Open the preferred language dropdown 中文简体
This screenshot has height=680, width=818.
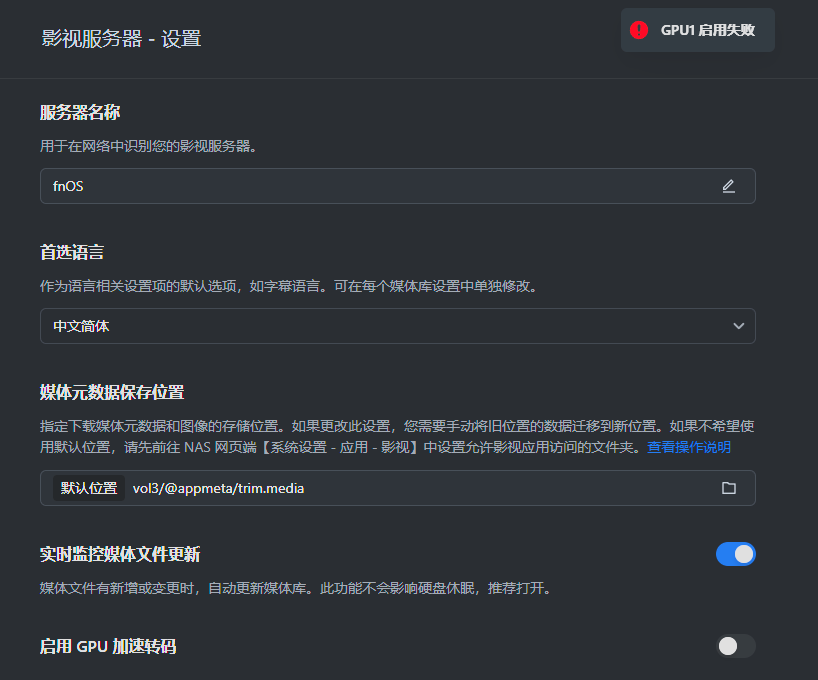click(x=398, y=326)
